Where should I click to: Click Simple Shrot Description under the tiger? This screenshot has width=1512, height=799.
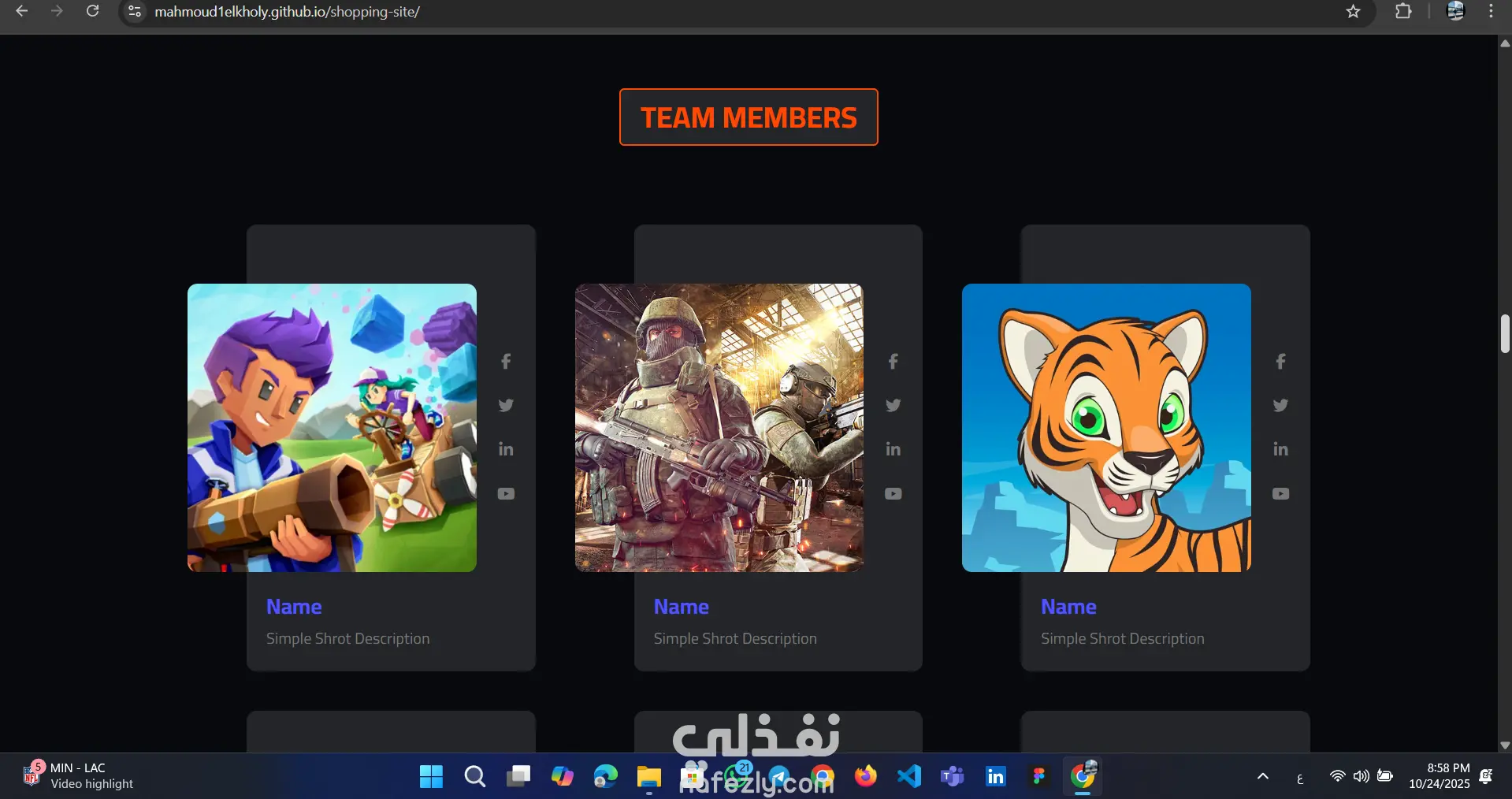[x=1123, y=639]
